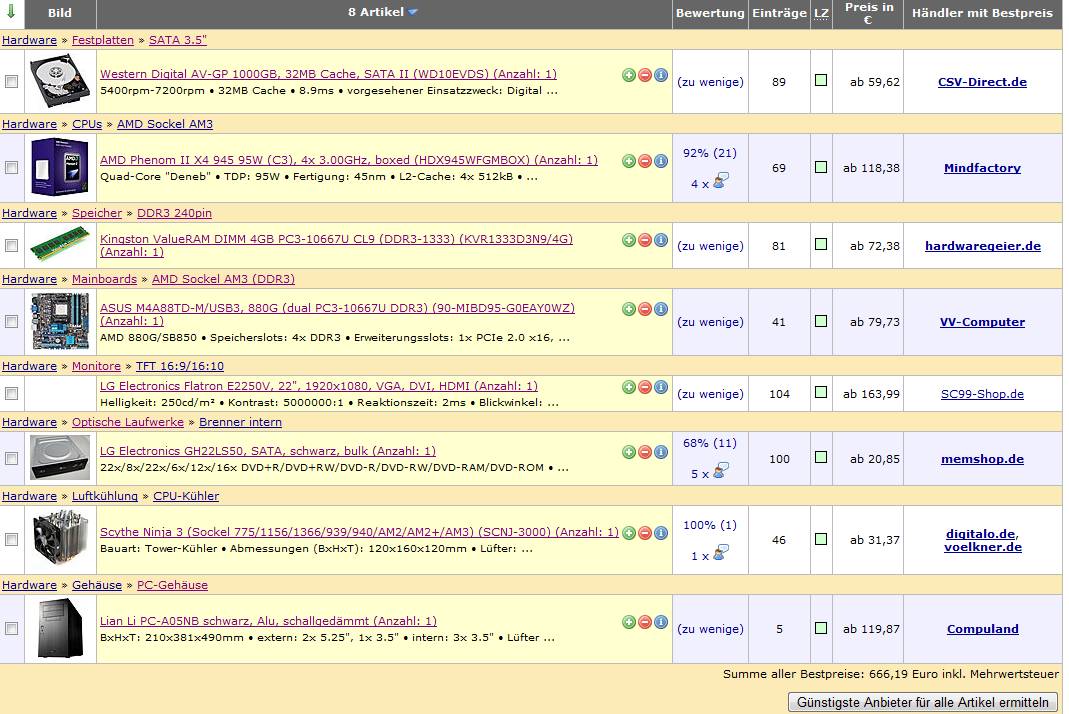
Task: Sort by Preis in € column header
Action: (x=869, y=13)
